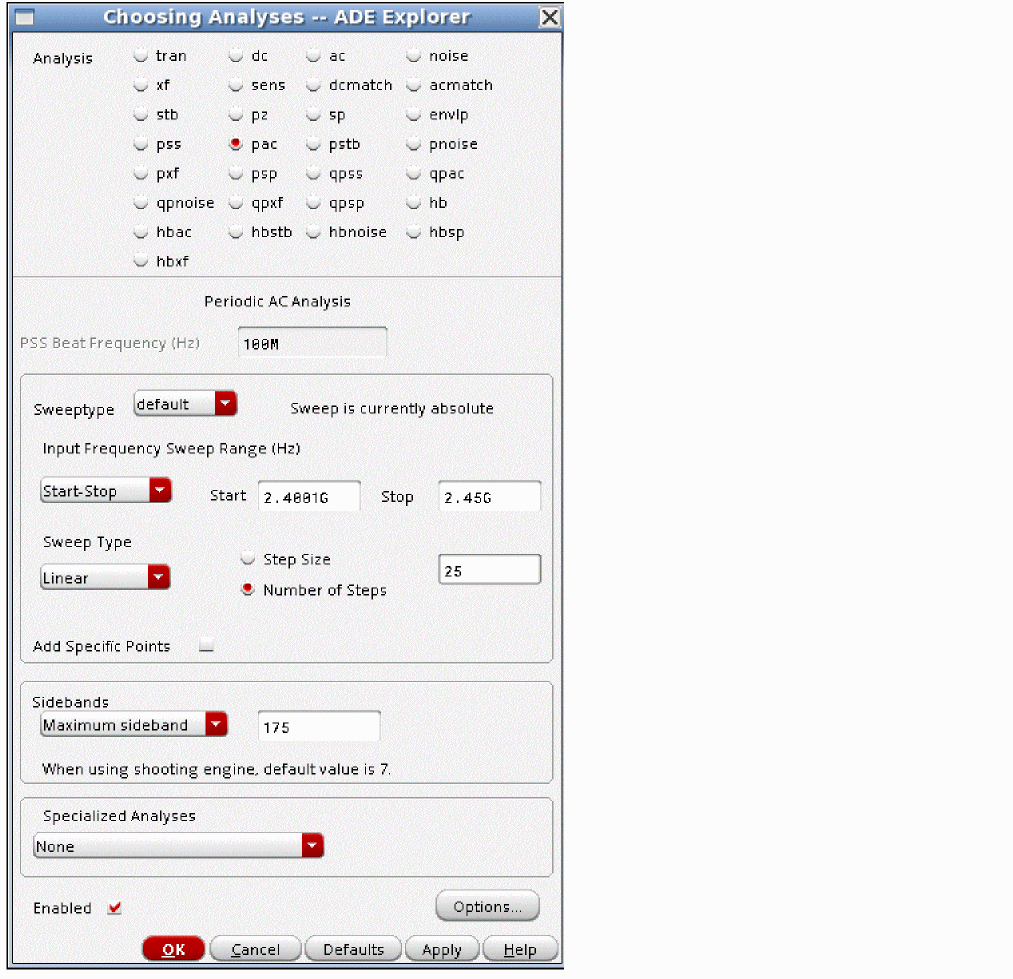The image size is (1013, 979).
Task: Choose the qpac analysis radio button
Action: tap(413, 173)
